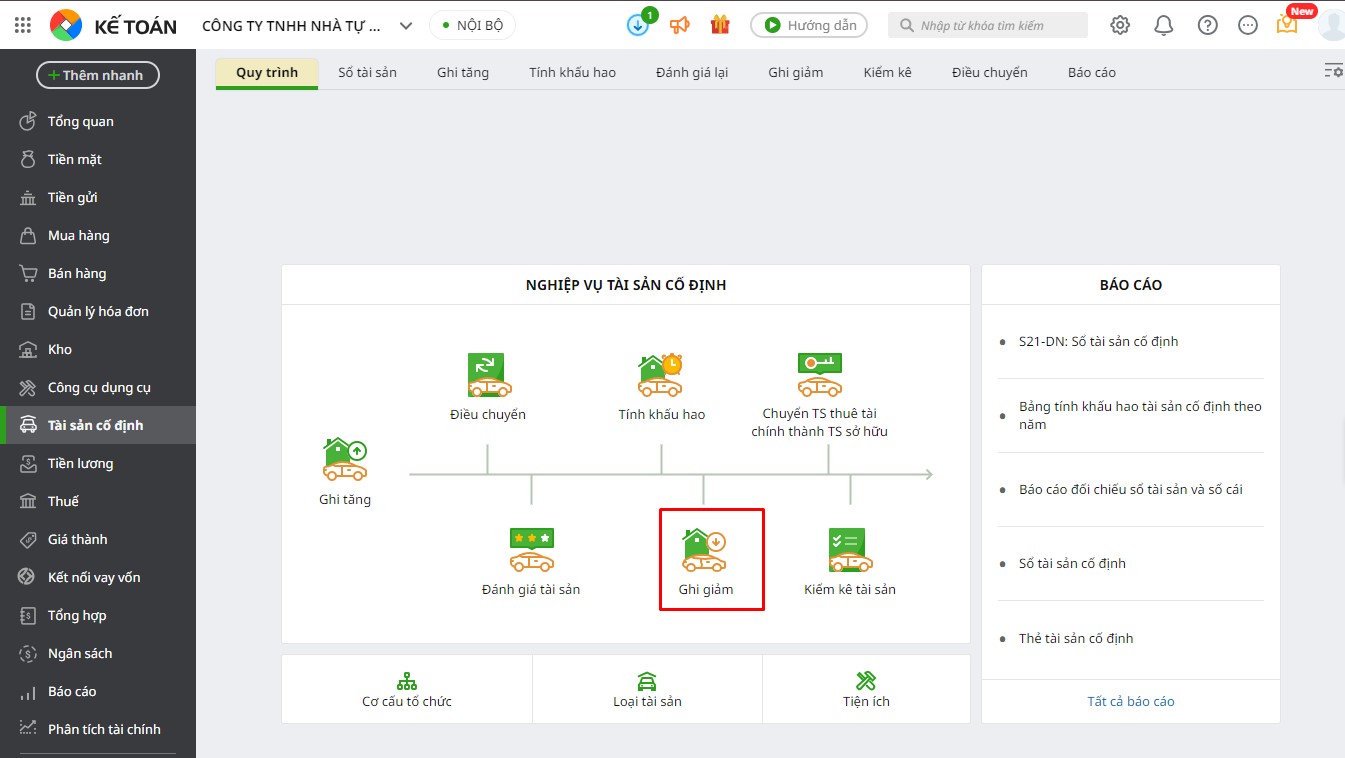Click the New badge feature icon
The height and width of the screenshot is (758, 1345).
[1287, 24]
